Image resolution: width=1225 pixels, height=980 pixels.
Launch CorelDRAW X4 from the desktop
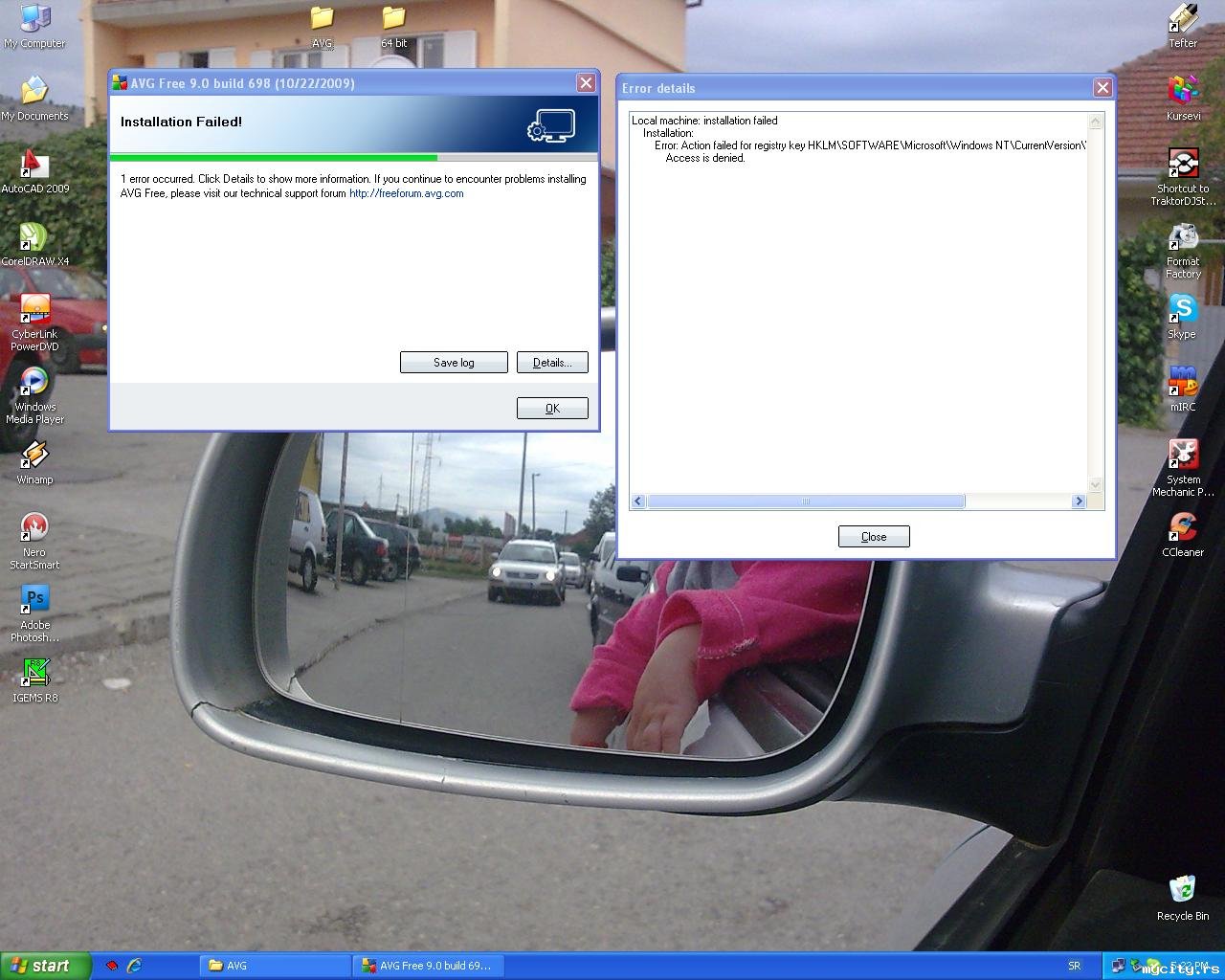(x=34, y=244)
